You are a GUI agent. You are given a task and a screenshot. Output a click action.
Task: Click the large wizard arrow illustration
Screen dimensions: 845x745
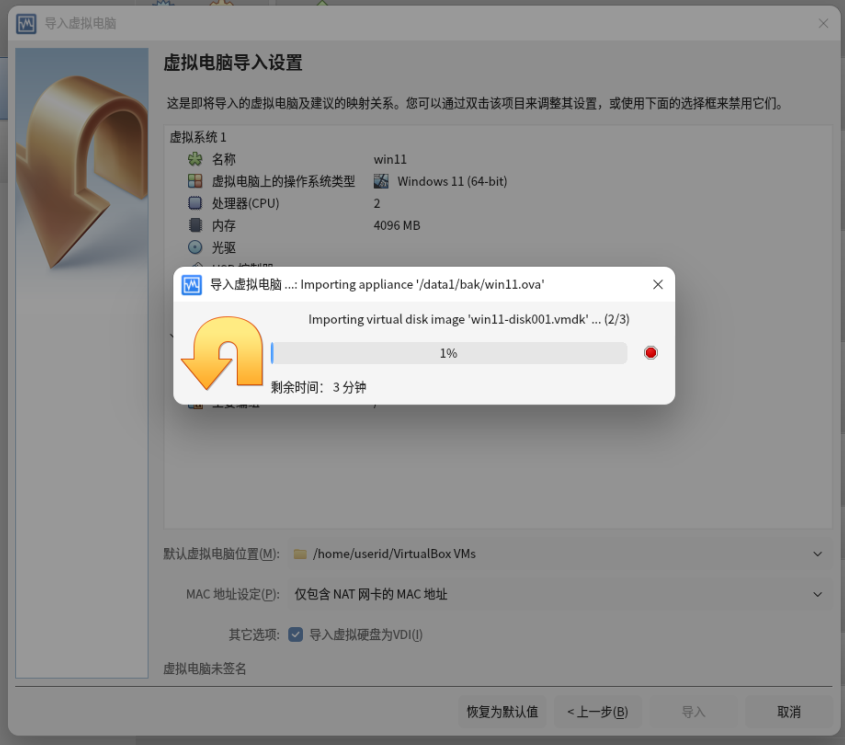[x=82, y=173]
